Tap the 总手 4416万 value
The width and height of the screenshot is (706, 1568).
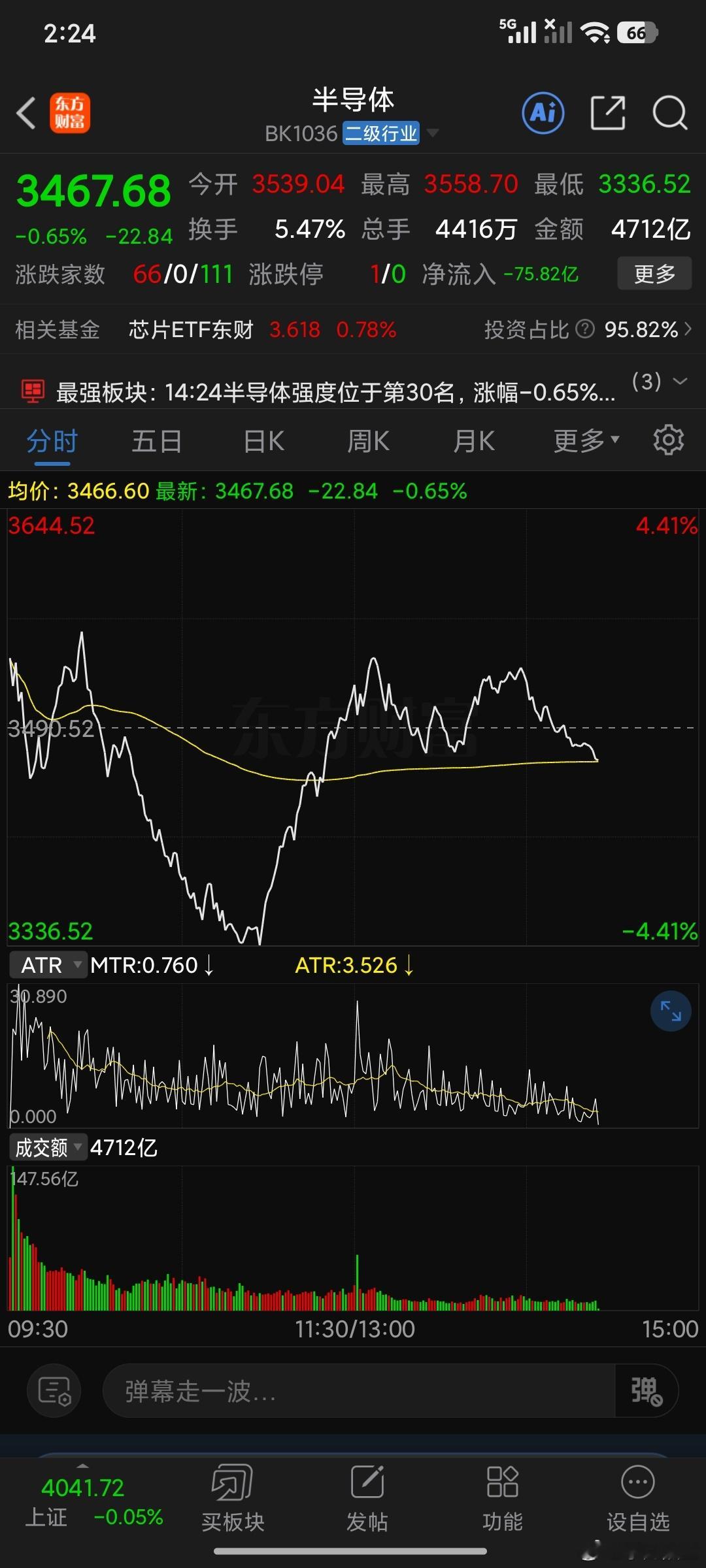click(x=477, y=229)
